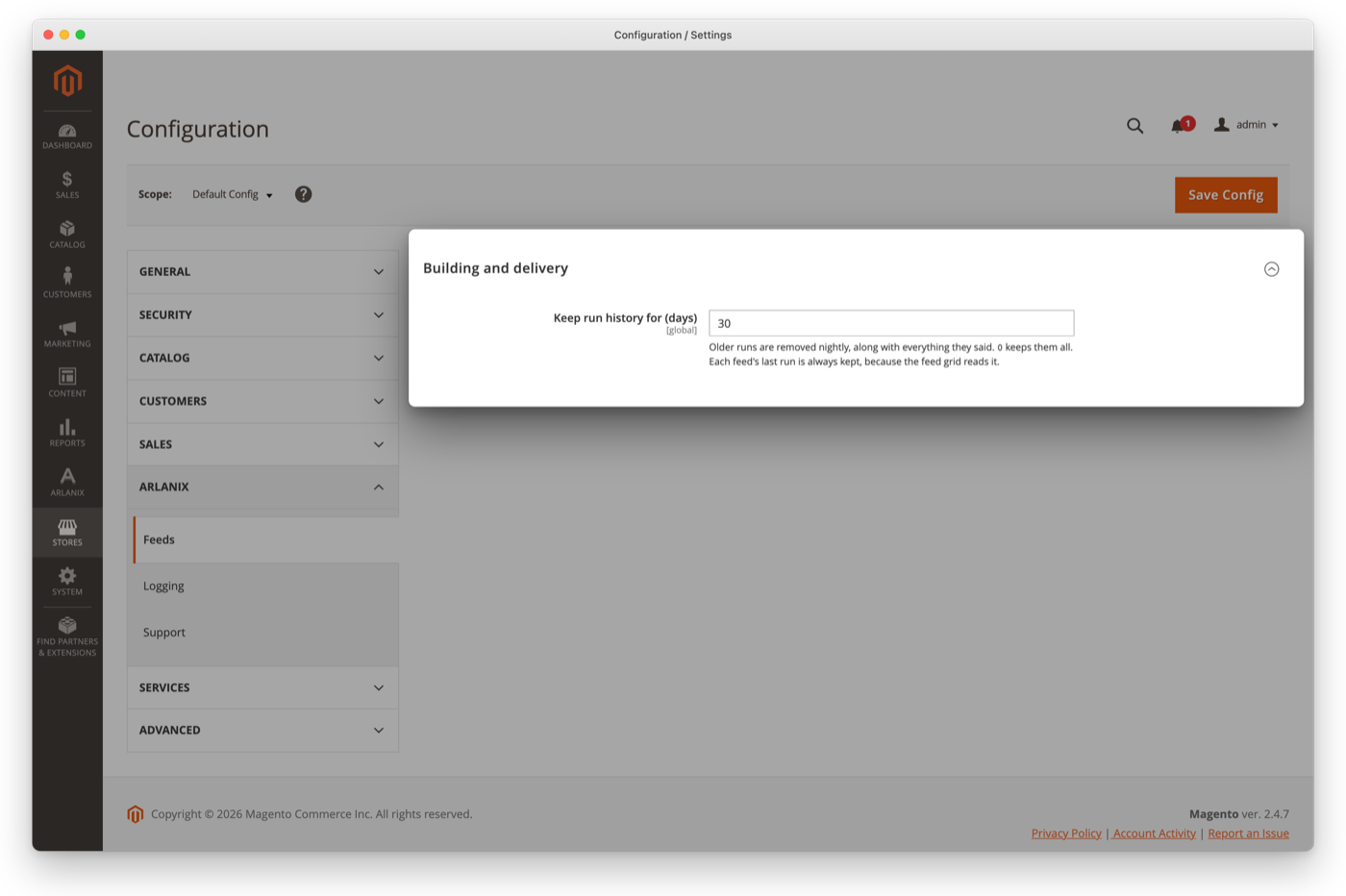Screen dimensions: 1346x896
Task: Open the notifications bell icon
Action: (1178, 126)
